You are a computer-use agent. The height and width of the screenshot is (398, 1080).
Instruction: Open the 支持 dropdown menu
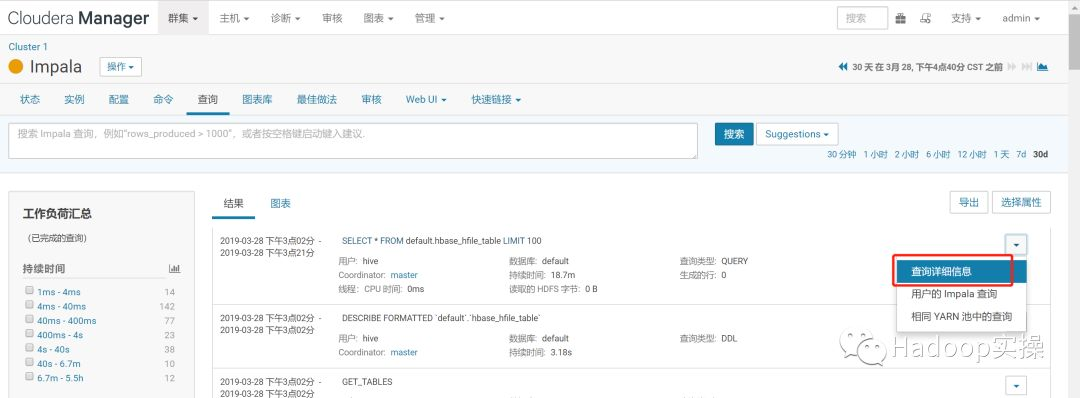(966, 19)
